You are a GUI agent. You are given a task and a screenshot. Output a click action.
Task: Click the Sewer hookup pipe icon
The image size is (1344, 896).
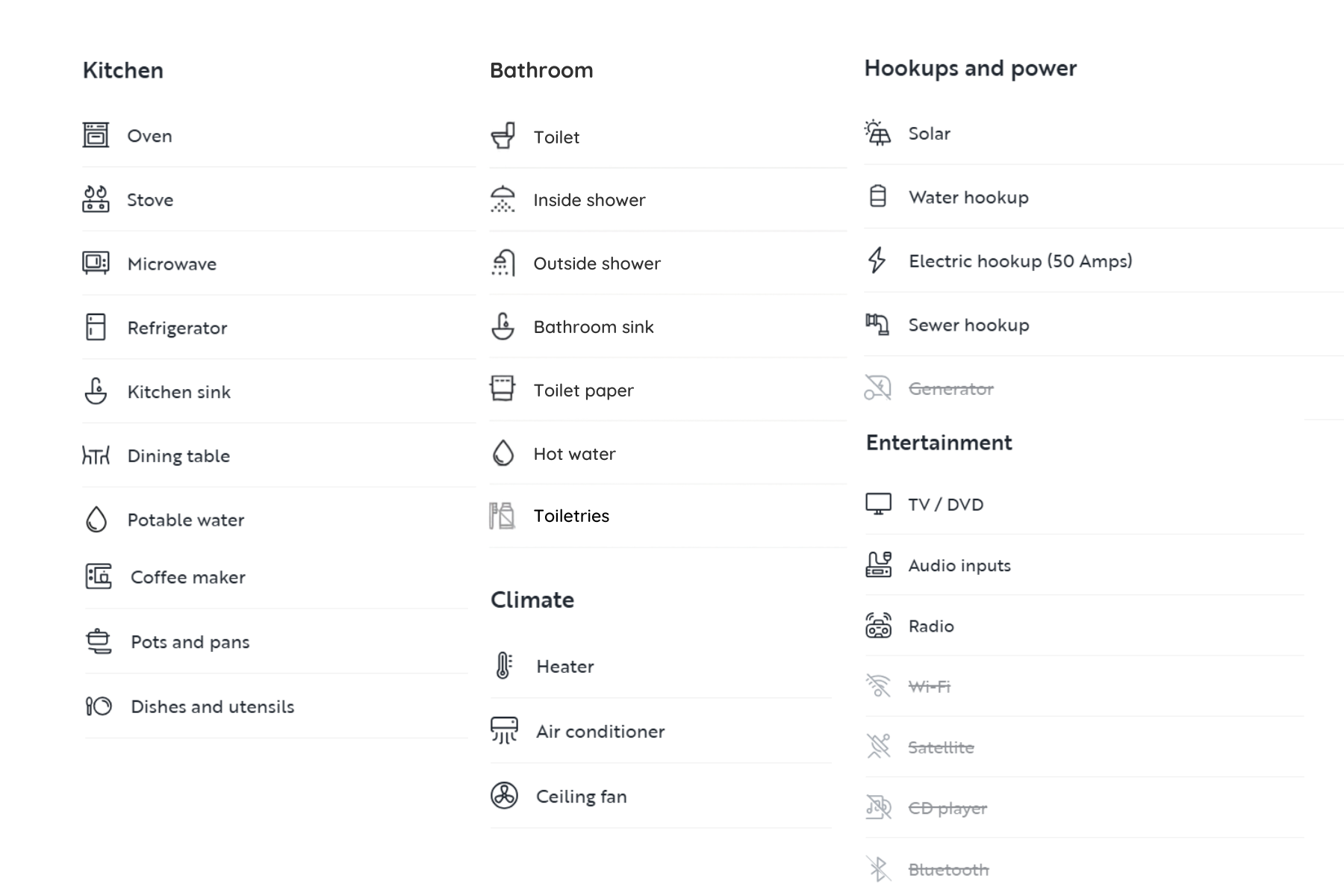point(877,324)
